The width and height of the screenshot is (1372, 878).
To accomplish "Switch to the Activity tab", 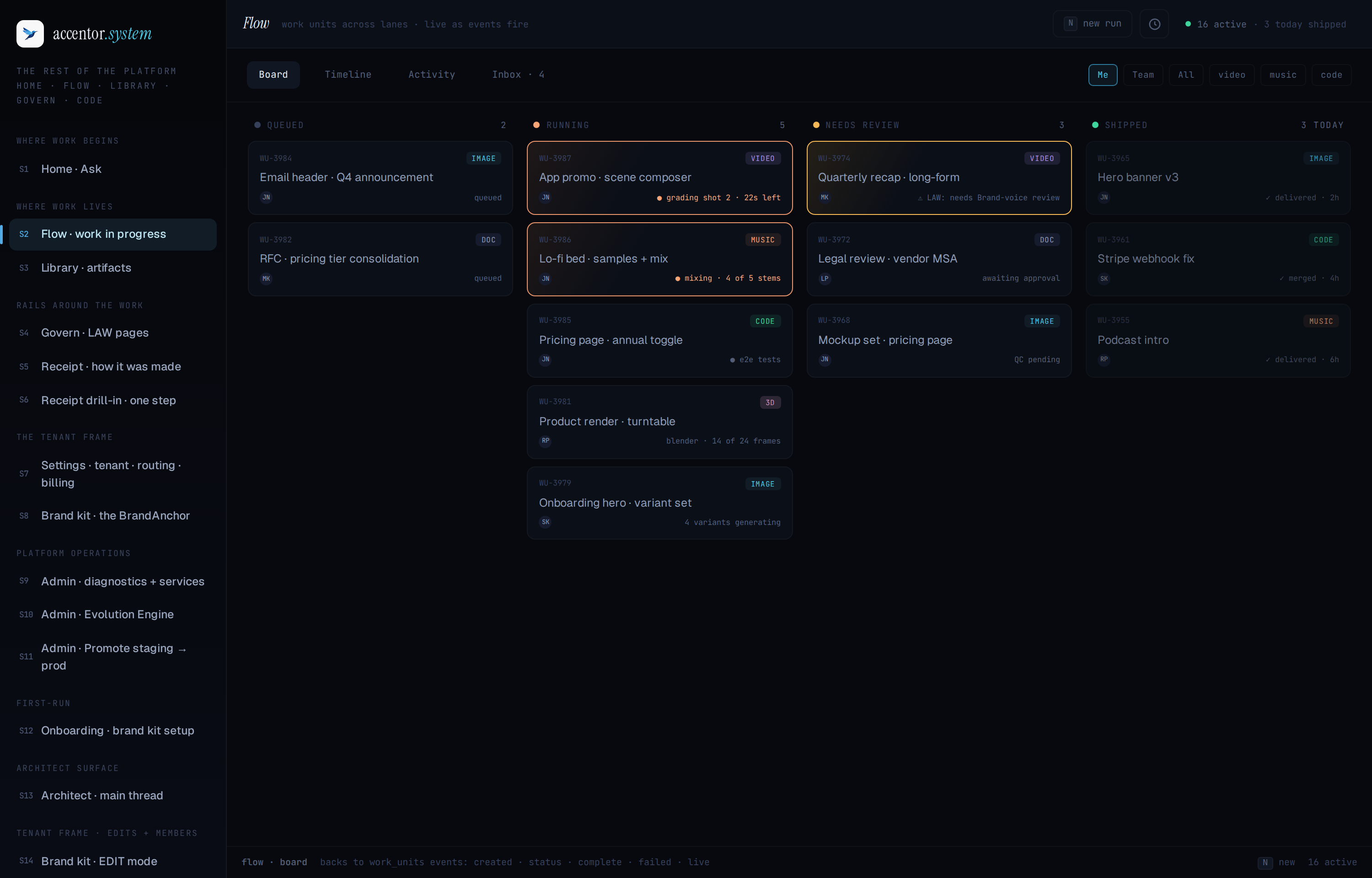I will [x=431, y=75].
